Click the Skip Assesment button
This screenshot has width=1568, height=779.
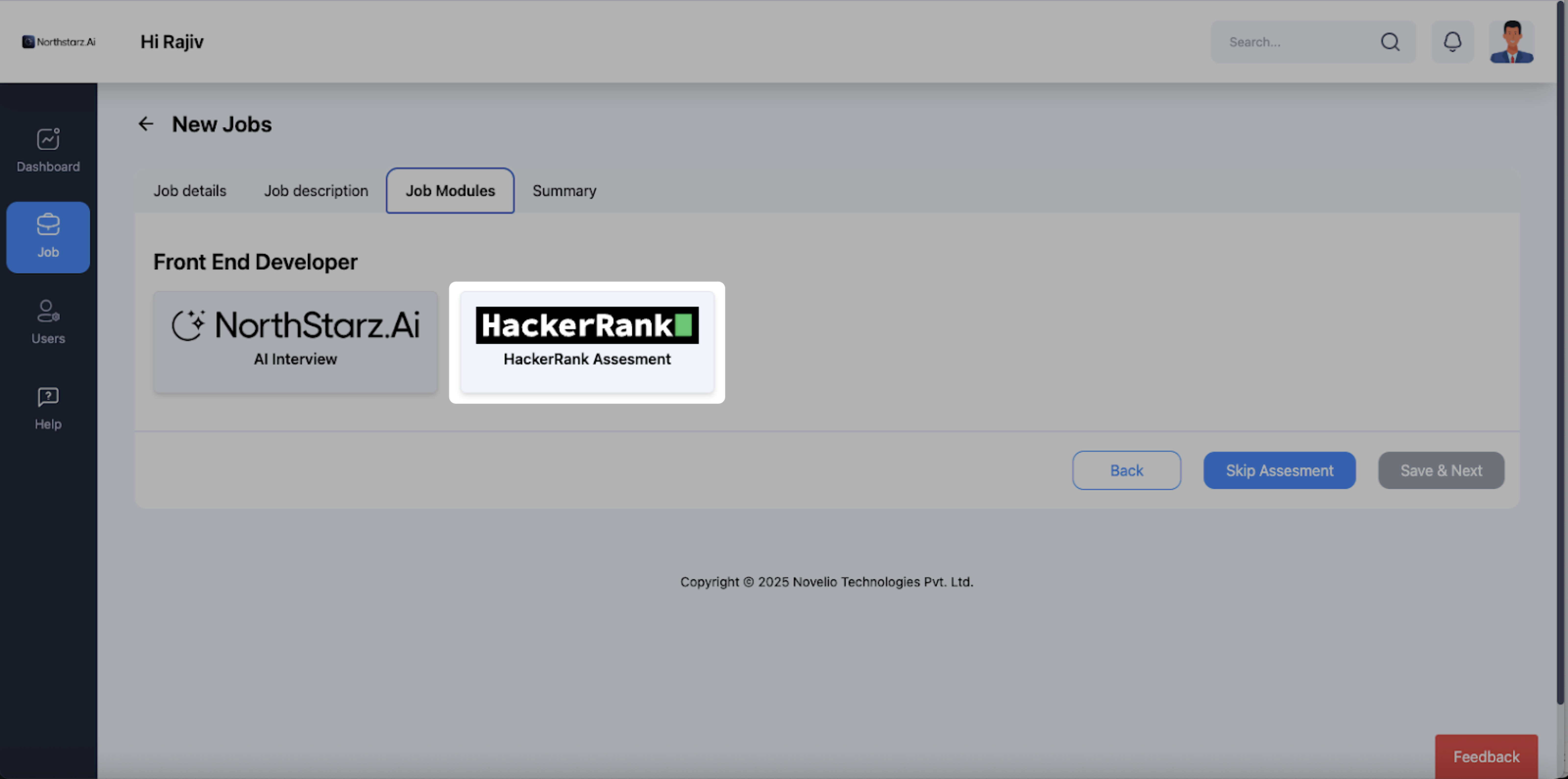[x=1279, y=470]
